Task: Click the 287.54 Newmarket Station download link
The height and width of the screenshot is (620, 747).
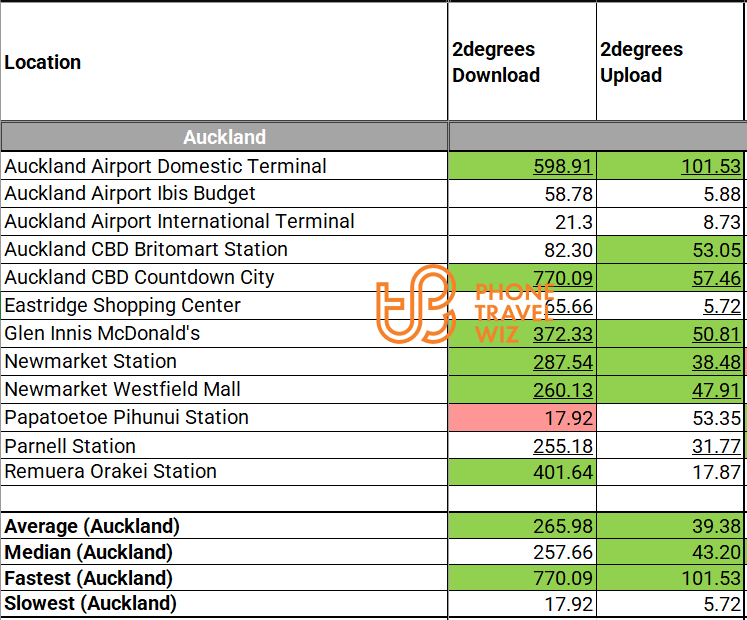Action: click(x=563, y=362)
